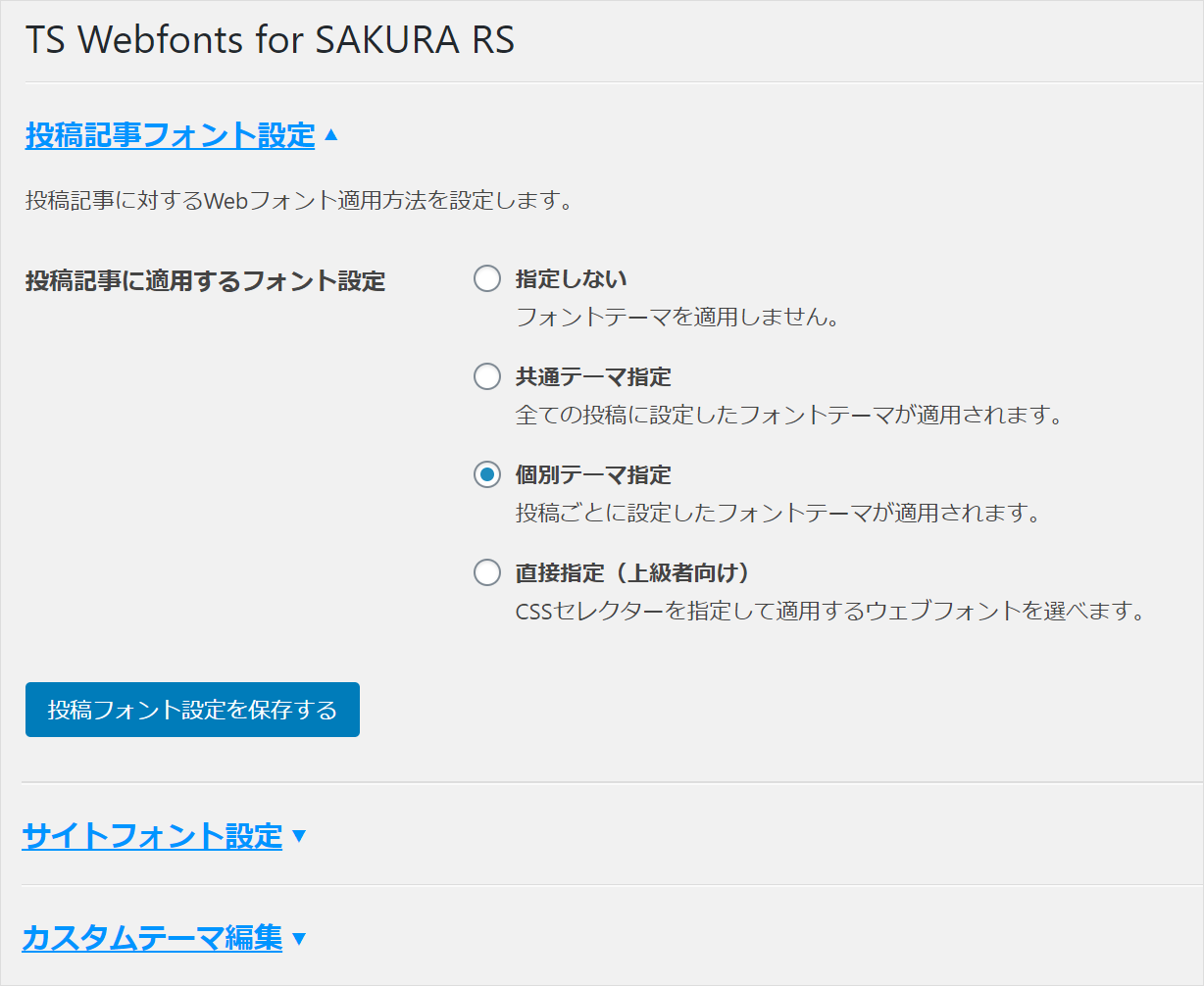Viewport: 1204px width, 986px height.
Task: Click 投稿フォント設定を保存する button
Action: tap(192, 710)
